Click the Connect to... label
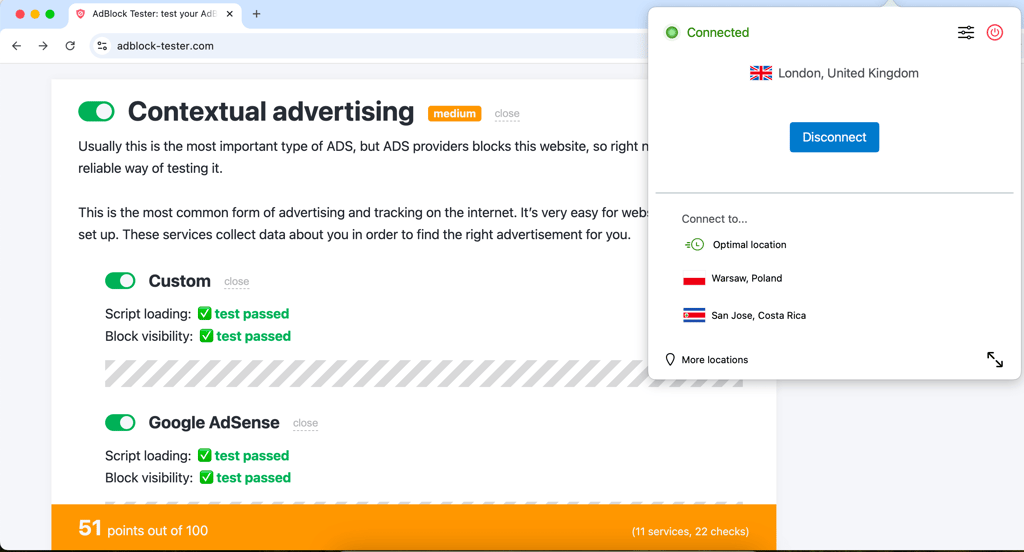The width and height of the screenshot is (1024, 552). [714, 219]
